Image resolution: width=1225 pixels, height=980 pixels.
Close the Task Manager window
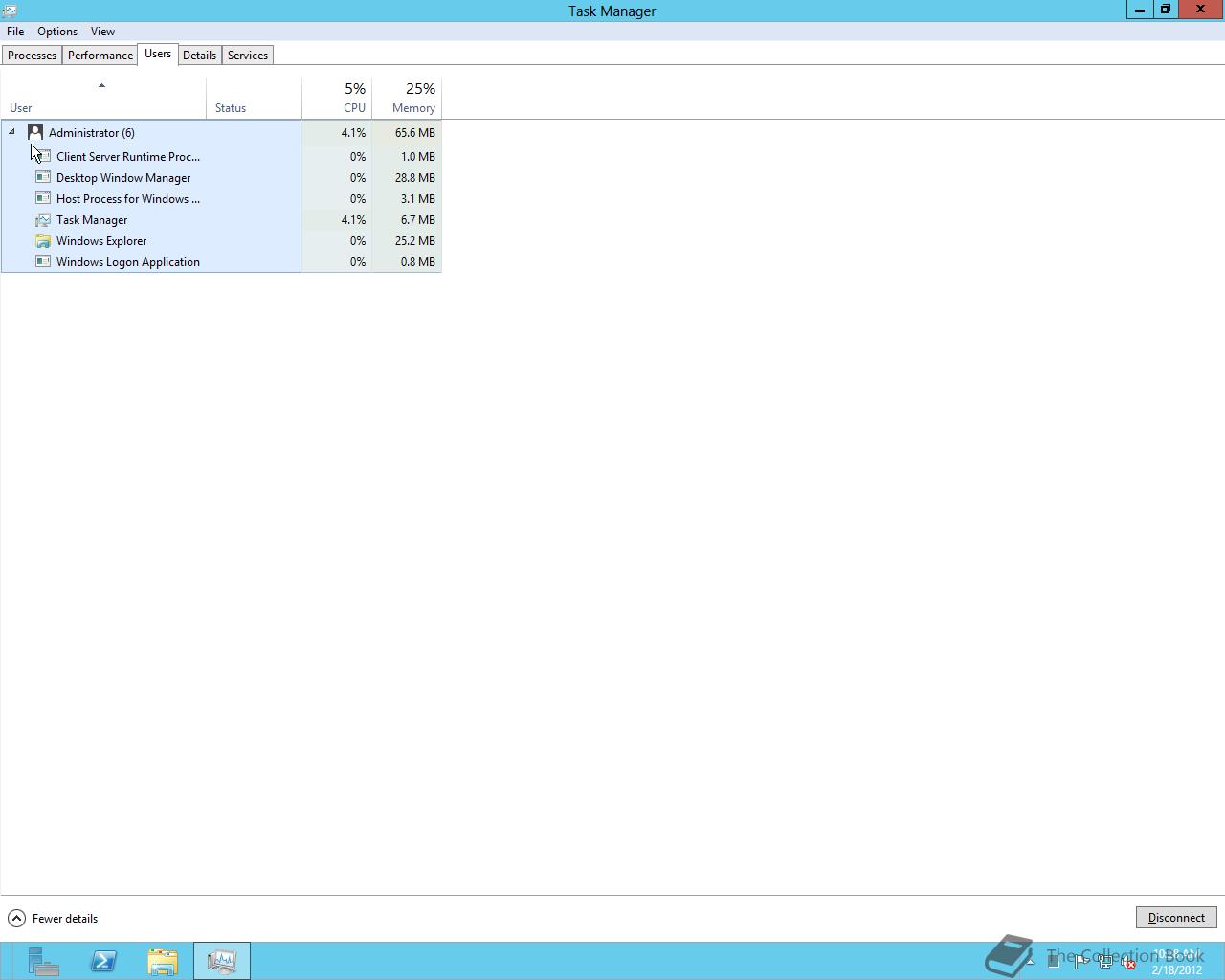[1200, 10]
